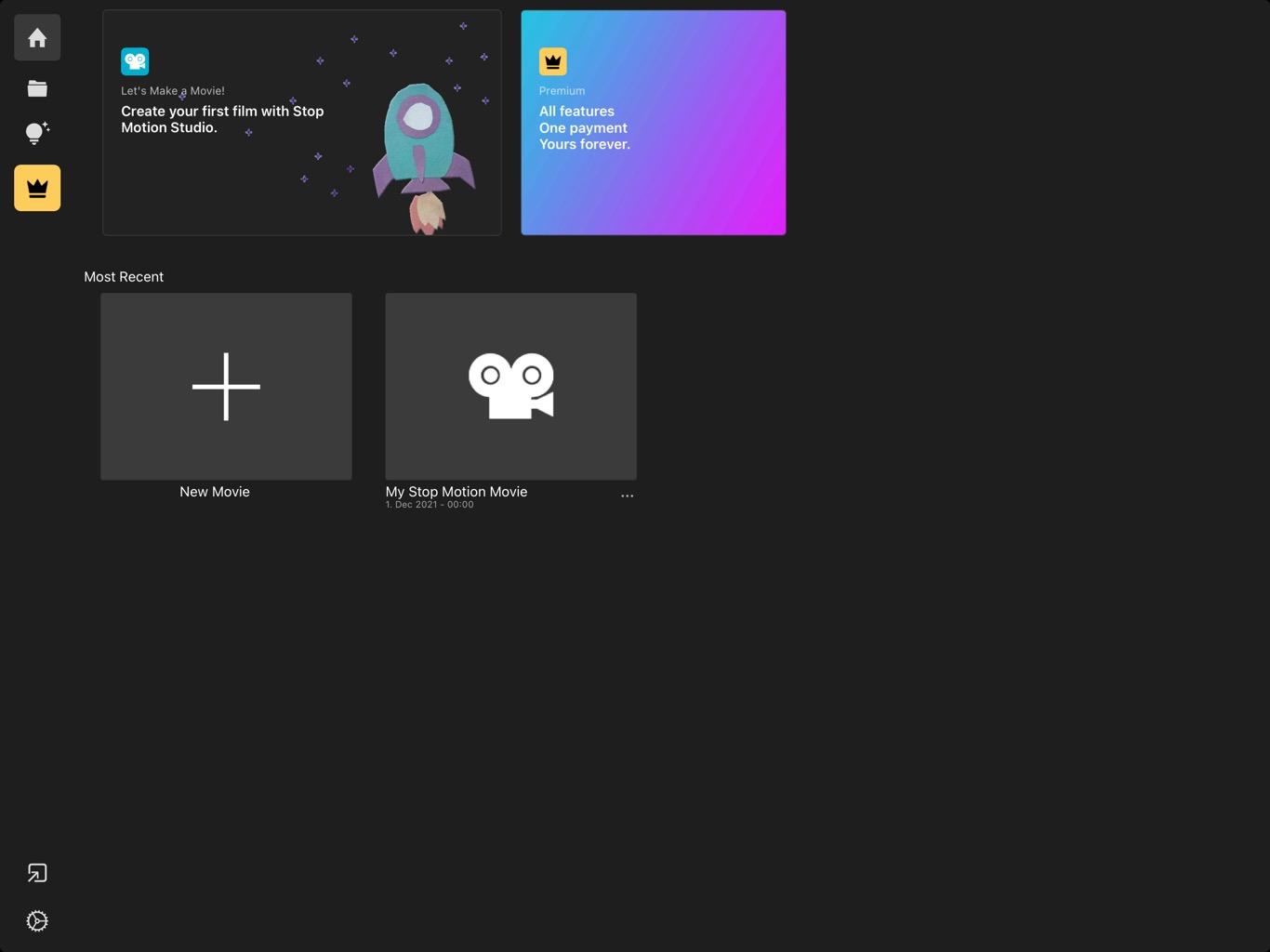Screen dimensions: 1270x952
Task: Go to the Home tab in sidebar
Action: pyautogui.click(x=37, y=38)
